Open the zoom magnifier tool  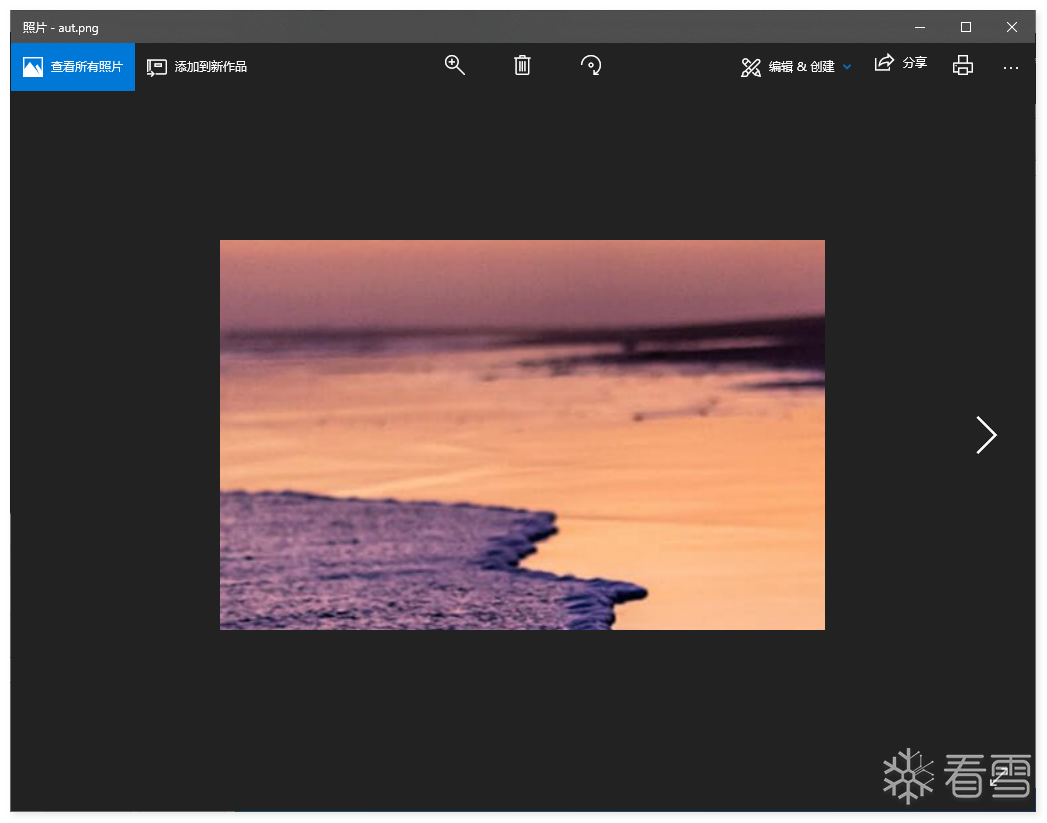[455, 65]
